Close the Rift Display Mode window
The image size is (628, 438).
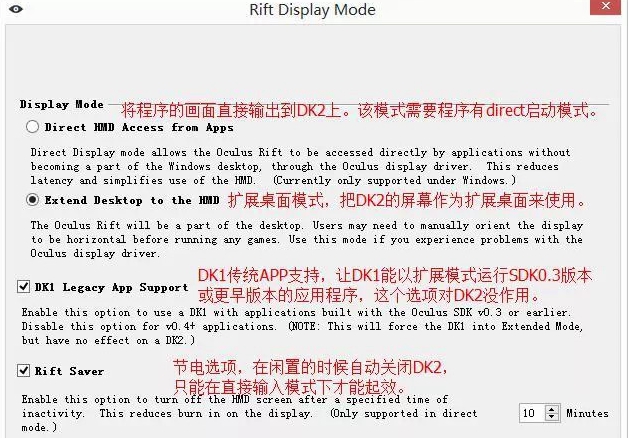(x=605, y=7)
